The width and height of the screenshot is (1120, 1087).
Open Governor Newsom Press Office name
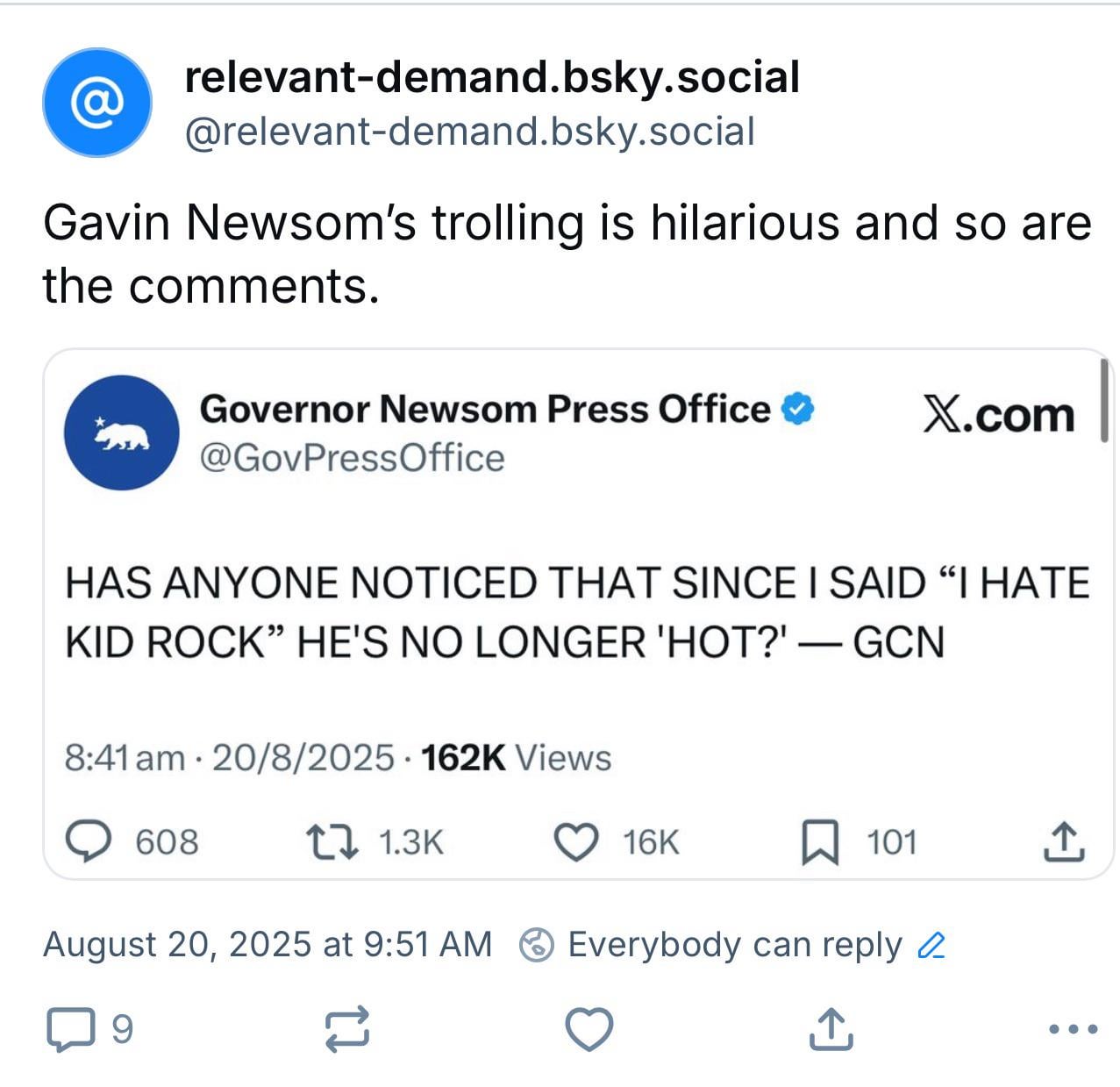[x=485, y=409]
